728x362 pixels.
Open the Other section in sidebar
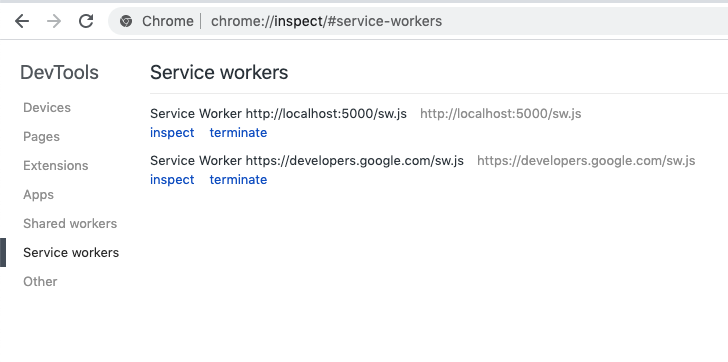[x=40, y=282]
